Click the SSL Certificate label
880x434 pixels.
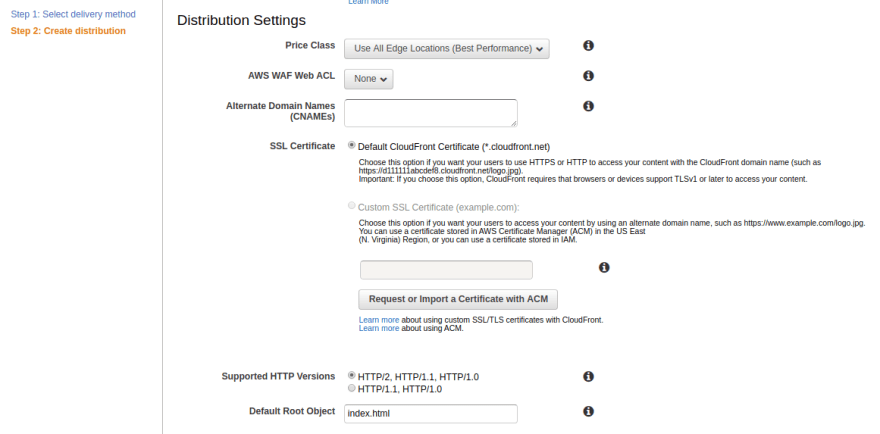(x=302, y=146)
